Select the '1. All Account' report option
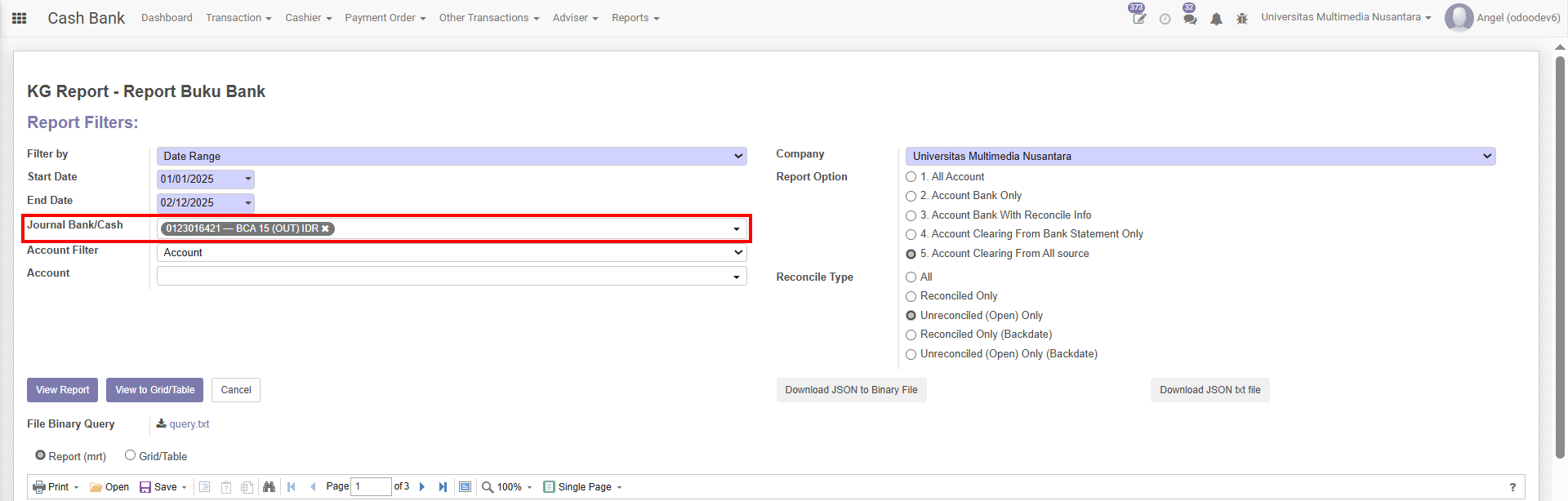Viewport: 1568px width, 501px height. point(911,177)
